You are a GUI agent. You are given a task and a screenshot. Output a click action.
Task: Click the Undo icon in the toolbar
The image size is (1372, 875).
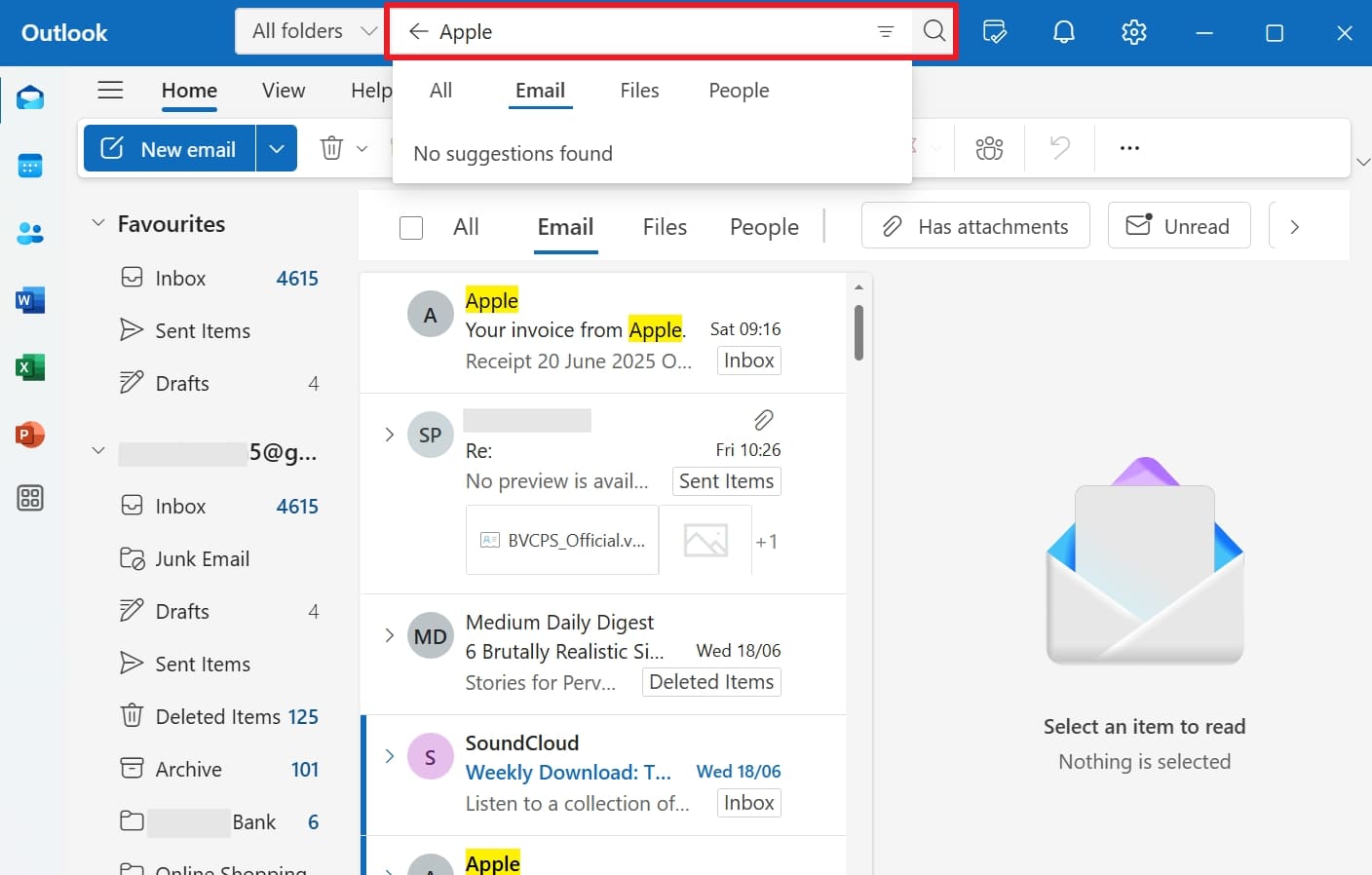[1059, 147]
